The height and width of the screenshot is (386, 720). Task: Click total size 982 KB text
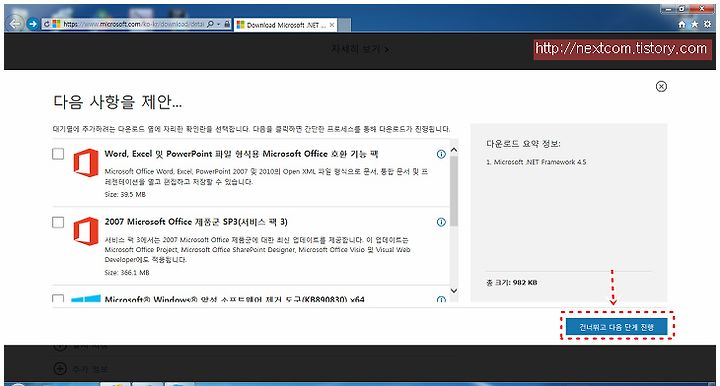[512, 283]
